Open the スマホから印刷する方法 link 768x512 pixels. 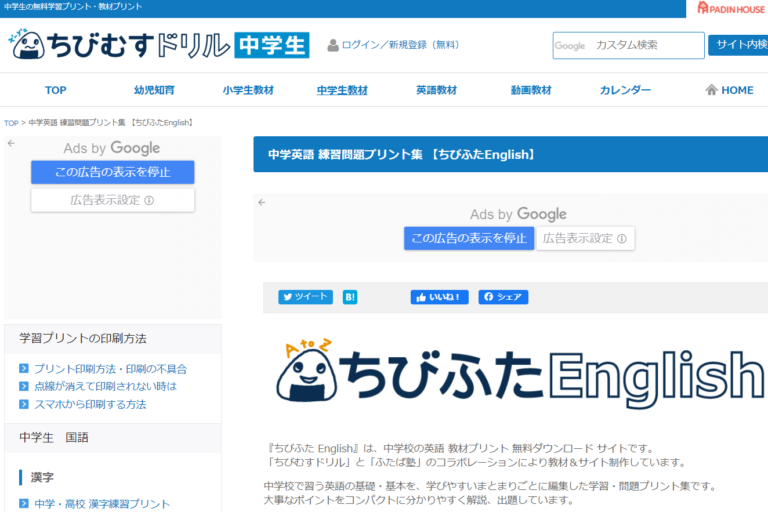[90, 405]
